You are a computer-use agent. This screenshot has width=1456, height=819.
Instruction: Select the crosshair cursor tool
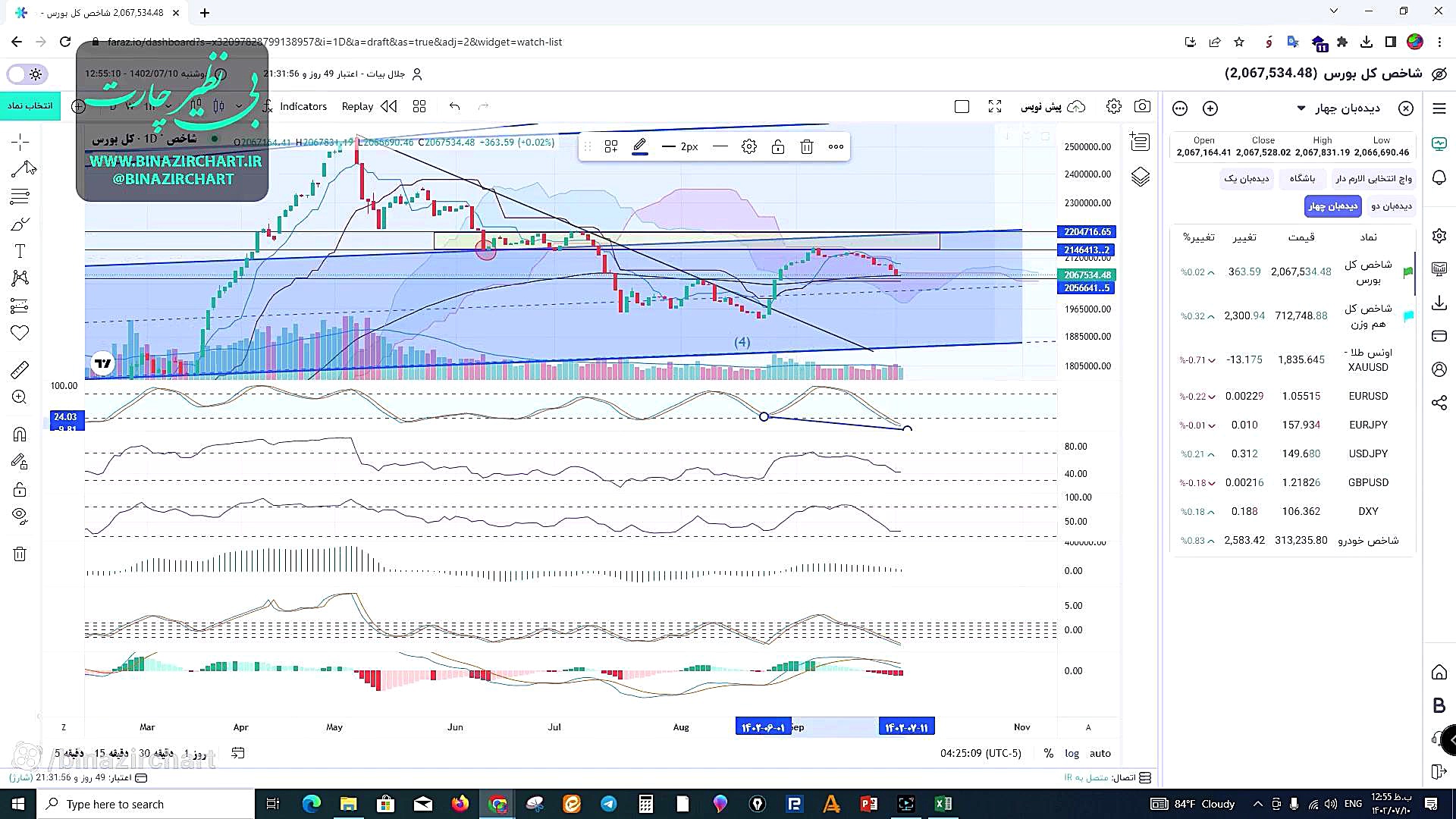pos(20,142)
